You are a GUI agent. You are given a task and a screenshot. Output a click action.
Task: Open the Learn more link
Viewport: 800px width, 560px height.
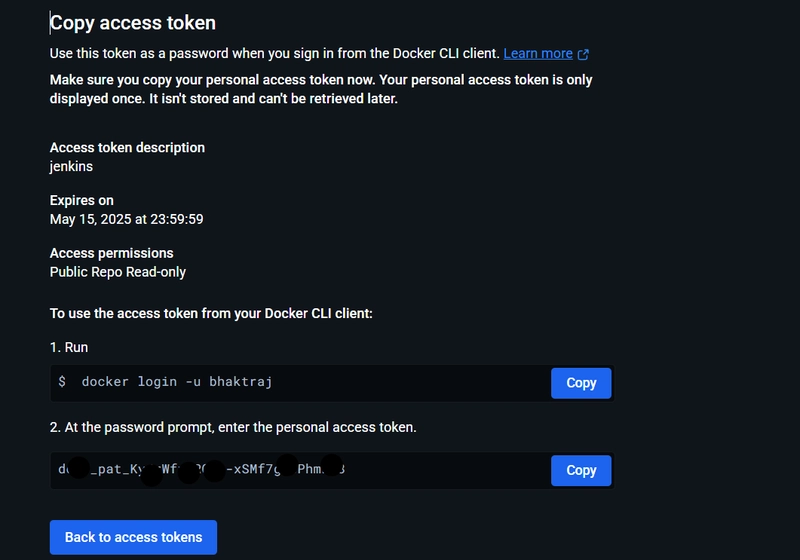click(538, 54)
